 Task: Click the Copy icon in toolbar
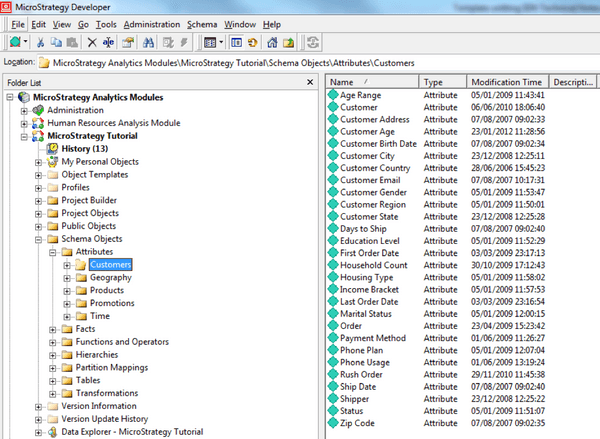57,42
